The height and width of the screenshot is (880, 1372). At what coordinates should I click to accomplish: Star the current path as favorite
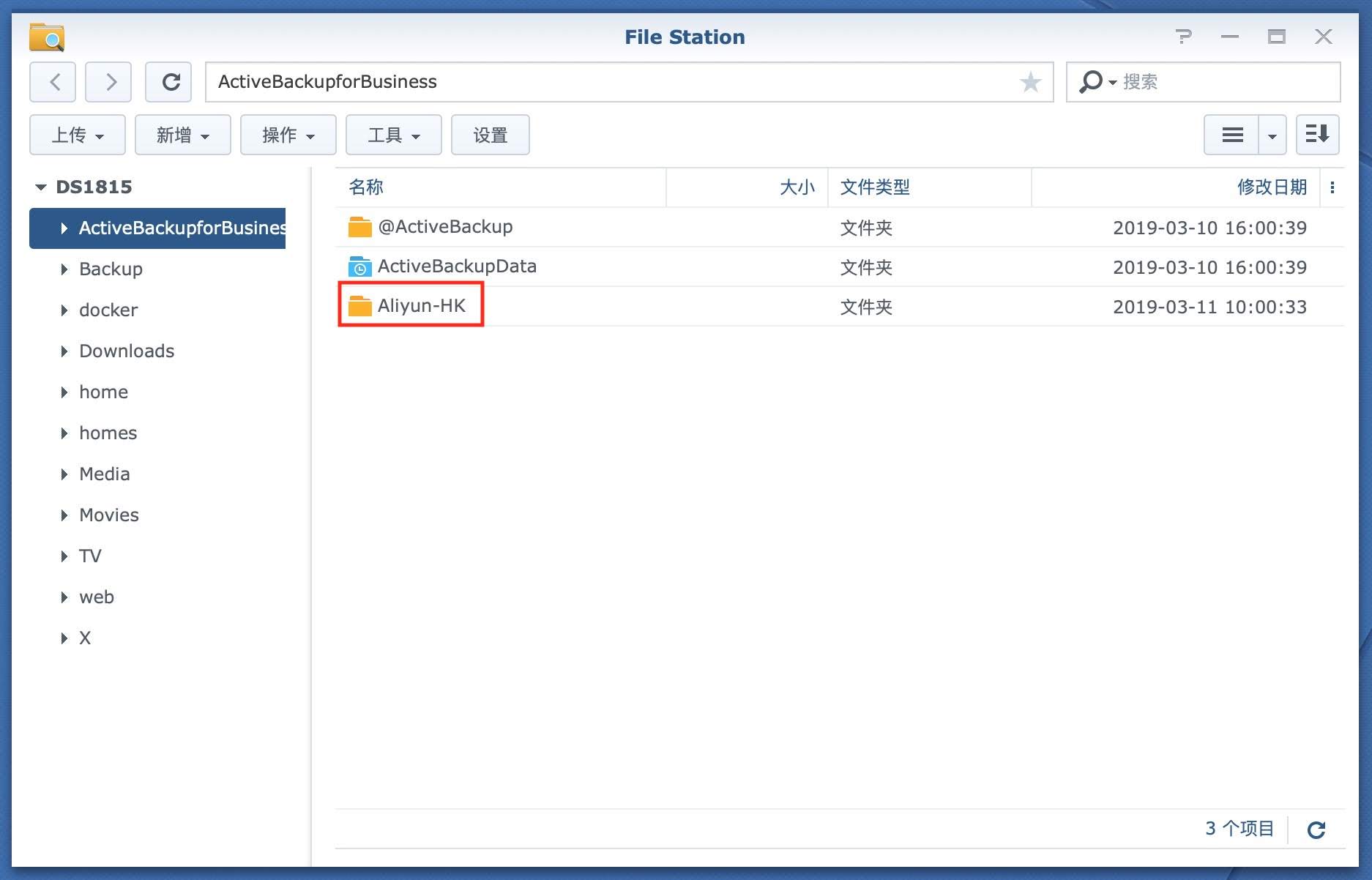[1030, 82]
